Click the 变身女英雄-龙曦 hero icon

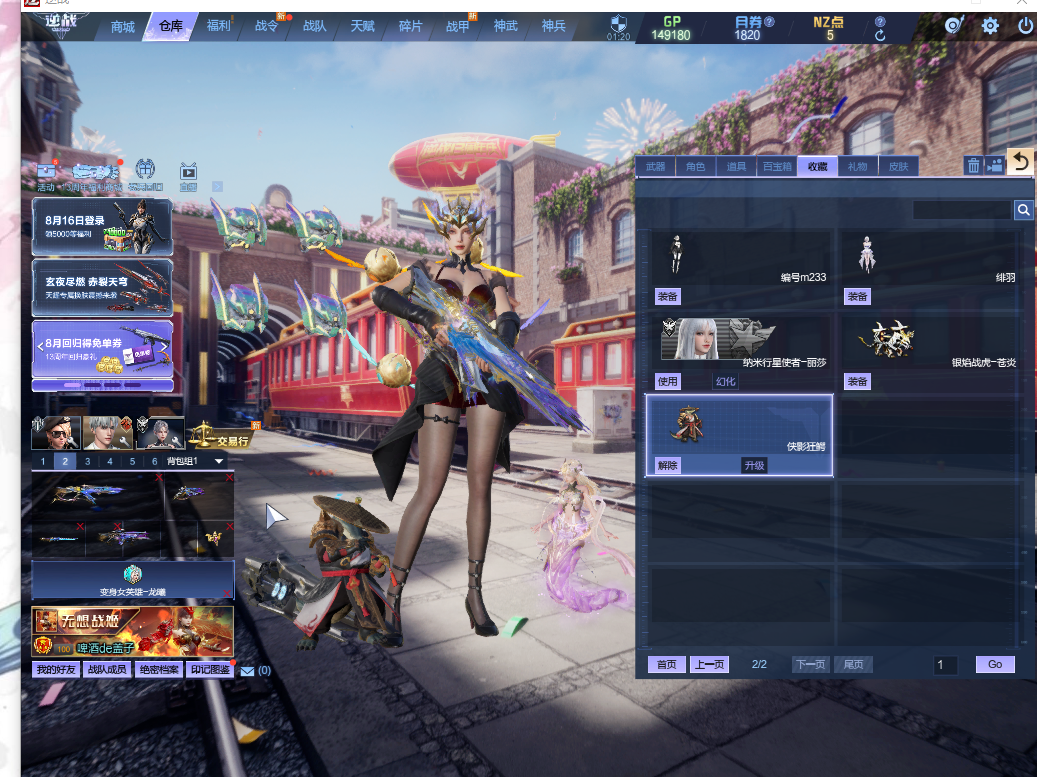coord(133,574)
